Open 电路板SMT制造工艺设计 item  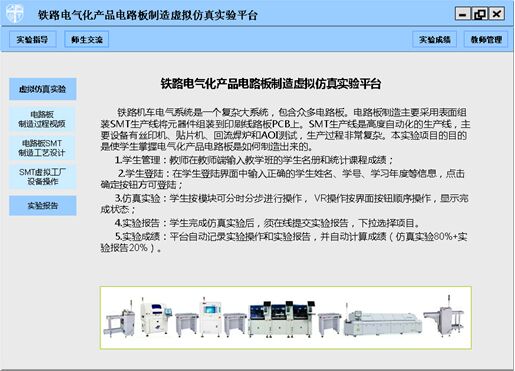(x=42, y=148)
